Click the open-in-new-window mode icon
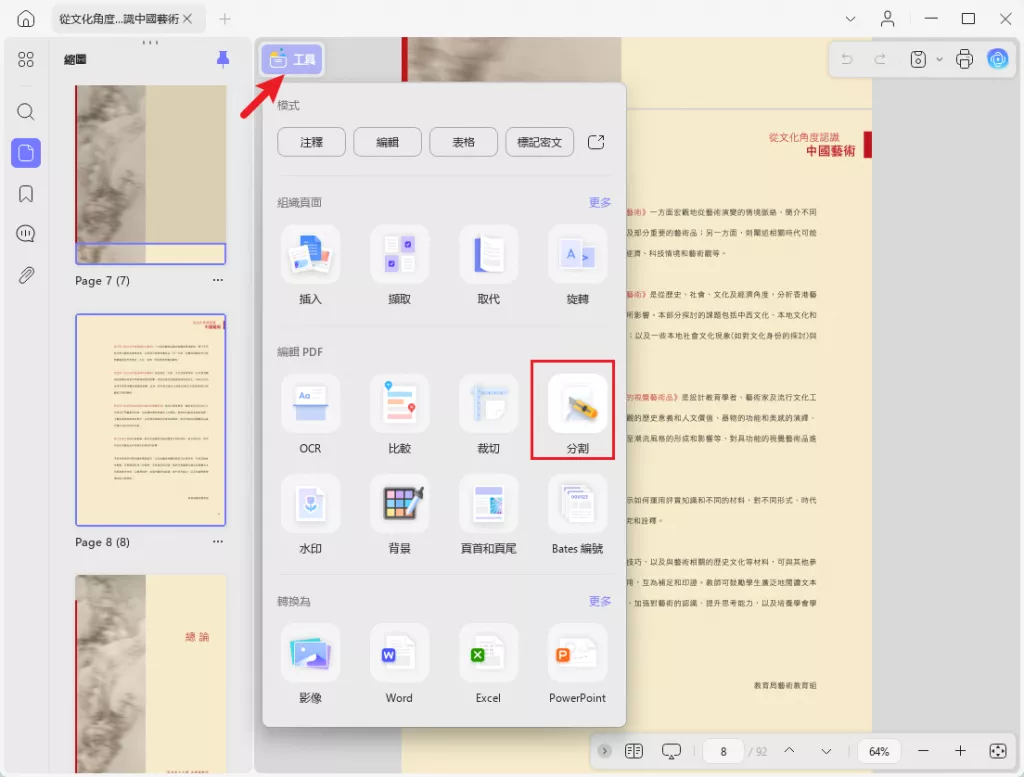Viewport: 1024px width, 777px height. click(x=596, y=142)
